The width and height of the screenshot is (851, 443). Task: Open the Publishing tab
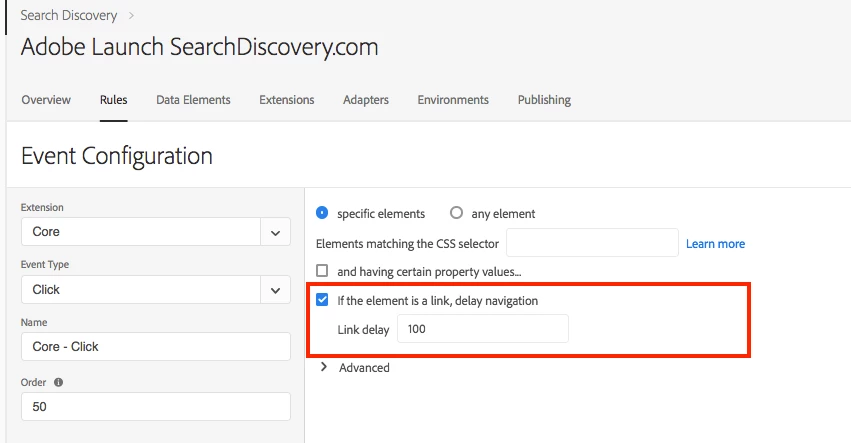tap(544, 100)
